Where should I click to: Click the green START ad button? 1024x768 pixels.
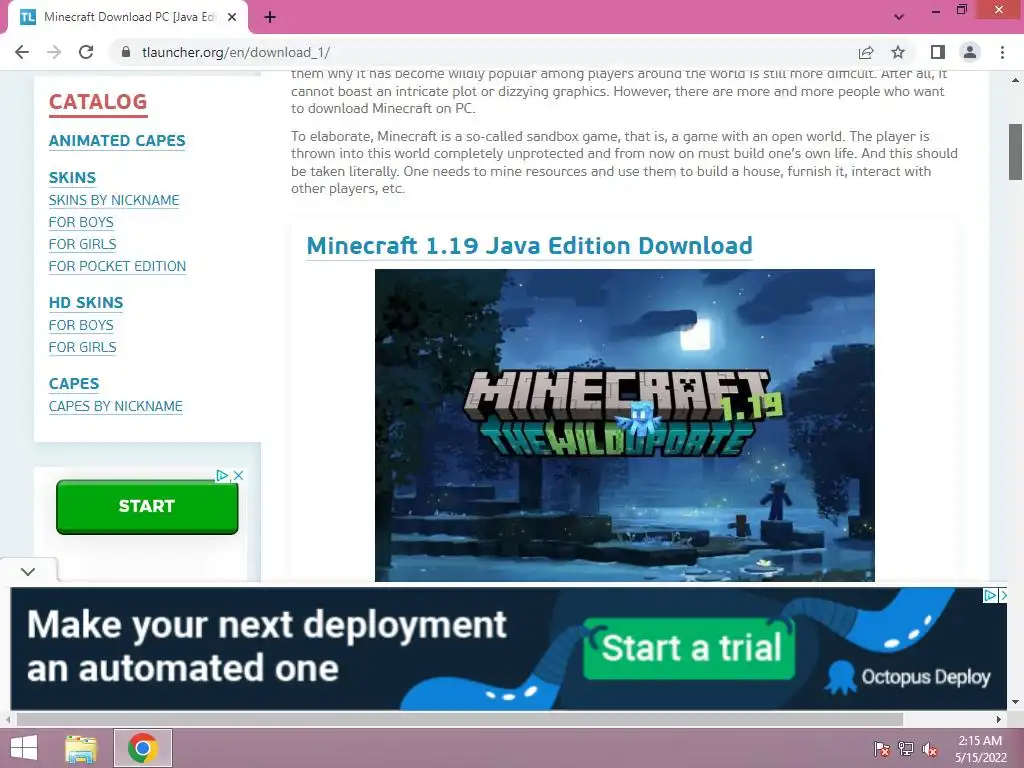click(147, 507)
